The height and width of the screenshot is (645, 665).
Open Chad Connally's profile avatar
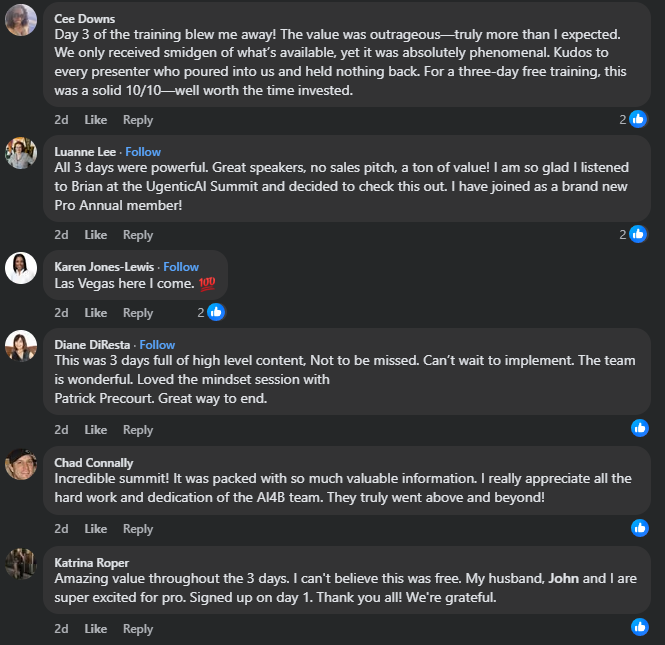[x=21, y=464]
